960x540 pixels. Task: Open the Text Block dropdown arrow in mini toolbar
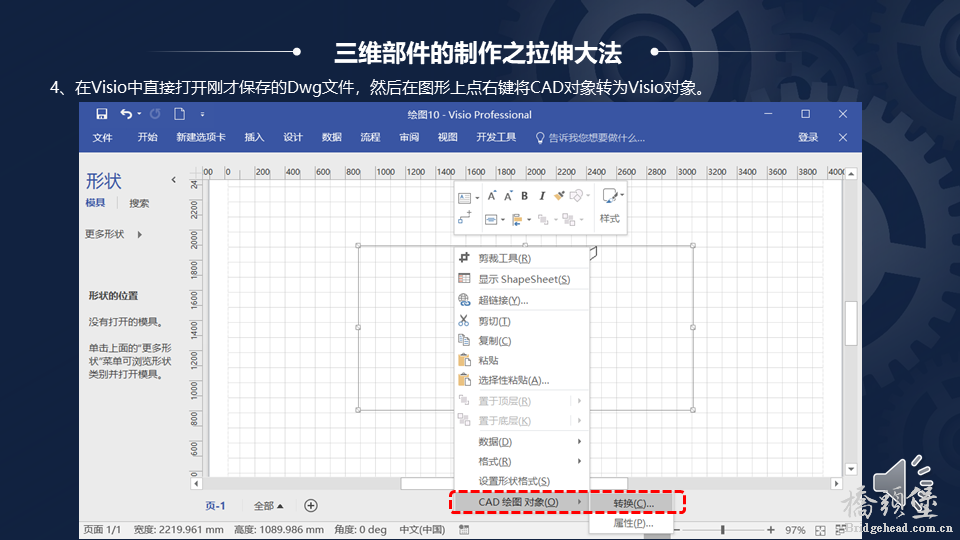pos(477,198)
